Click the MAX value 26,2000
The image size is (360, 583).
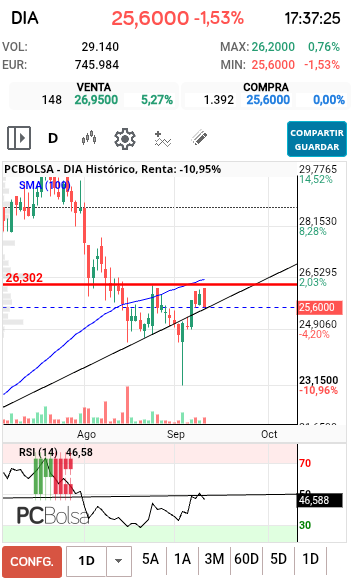coord(273,47)
